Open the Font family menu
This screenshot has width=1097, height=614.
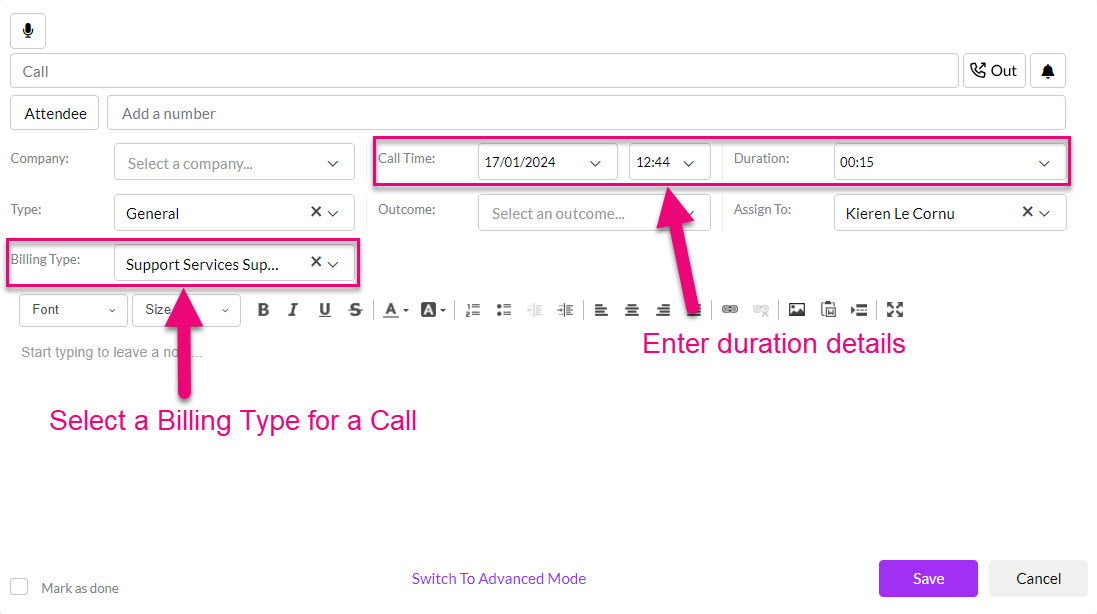(x=74, y=310)
